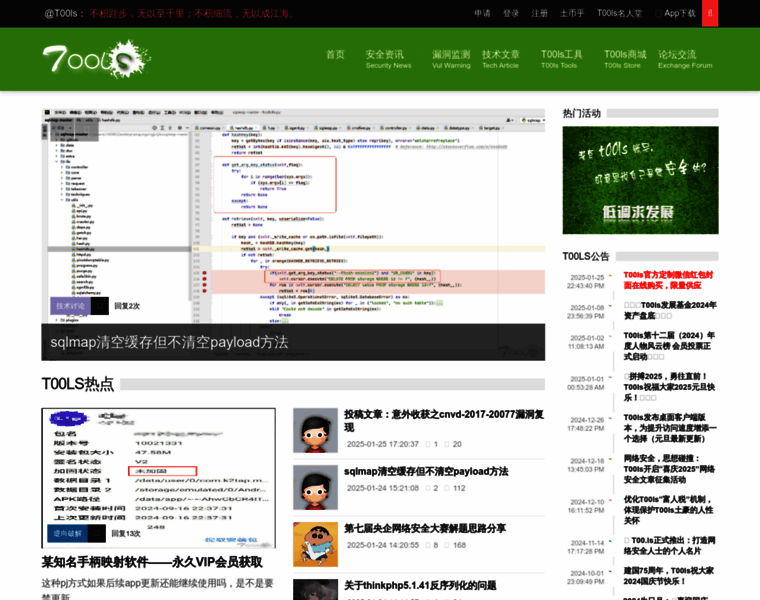Click view count 168 on 央企 post
760x600 pixels.
(459, 545)
